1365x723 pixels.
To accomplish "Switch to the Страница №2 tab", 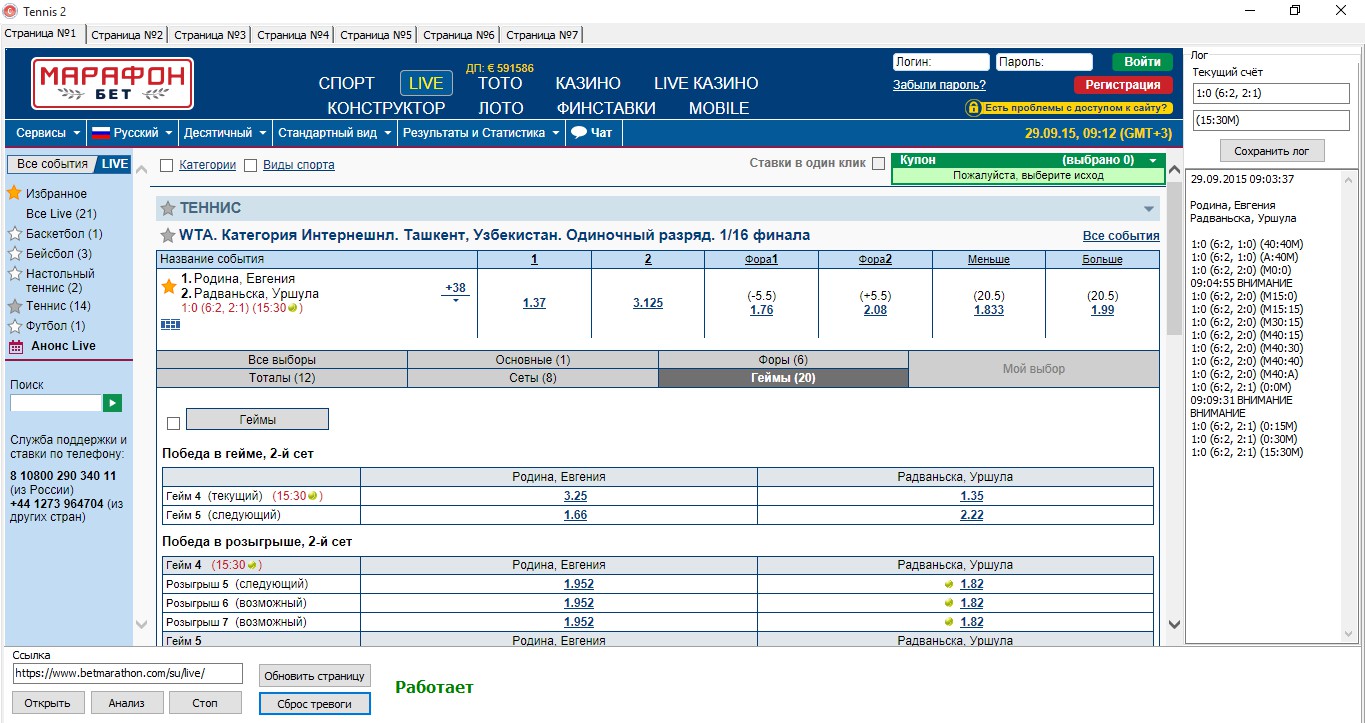I will click(127, 35).
